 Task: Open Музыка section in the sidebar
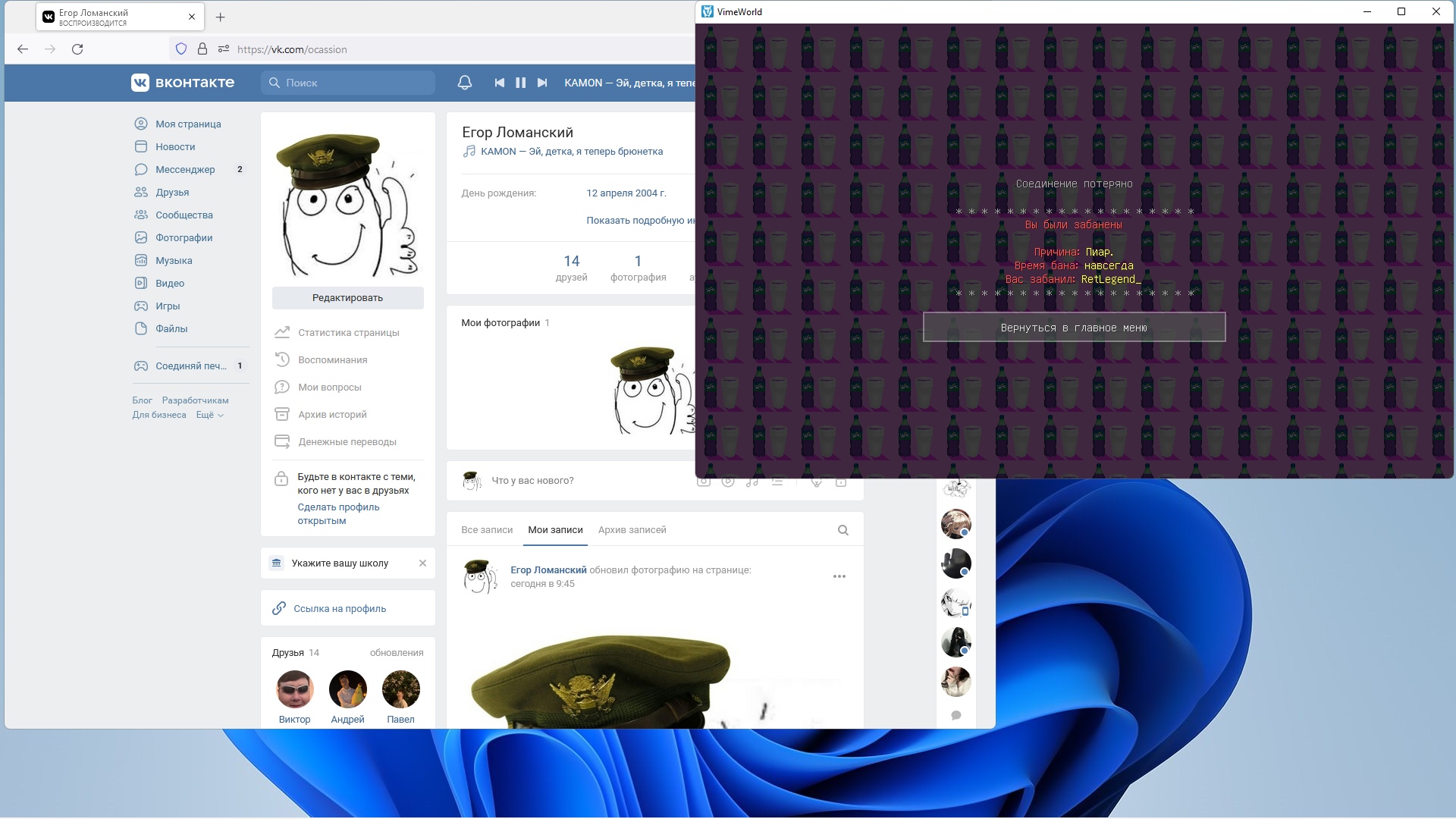click(x=173, y=260)
